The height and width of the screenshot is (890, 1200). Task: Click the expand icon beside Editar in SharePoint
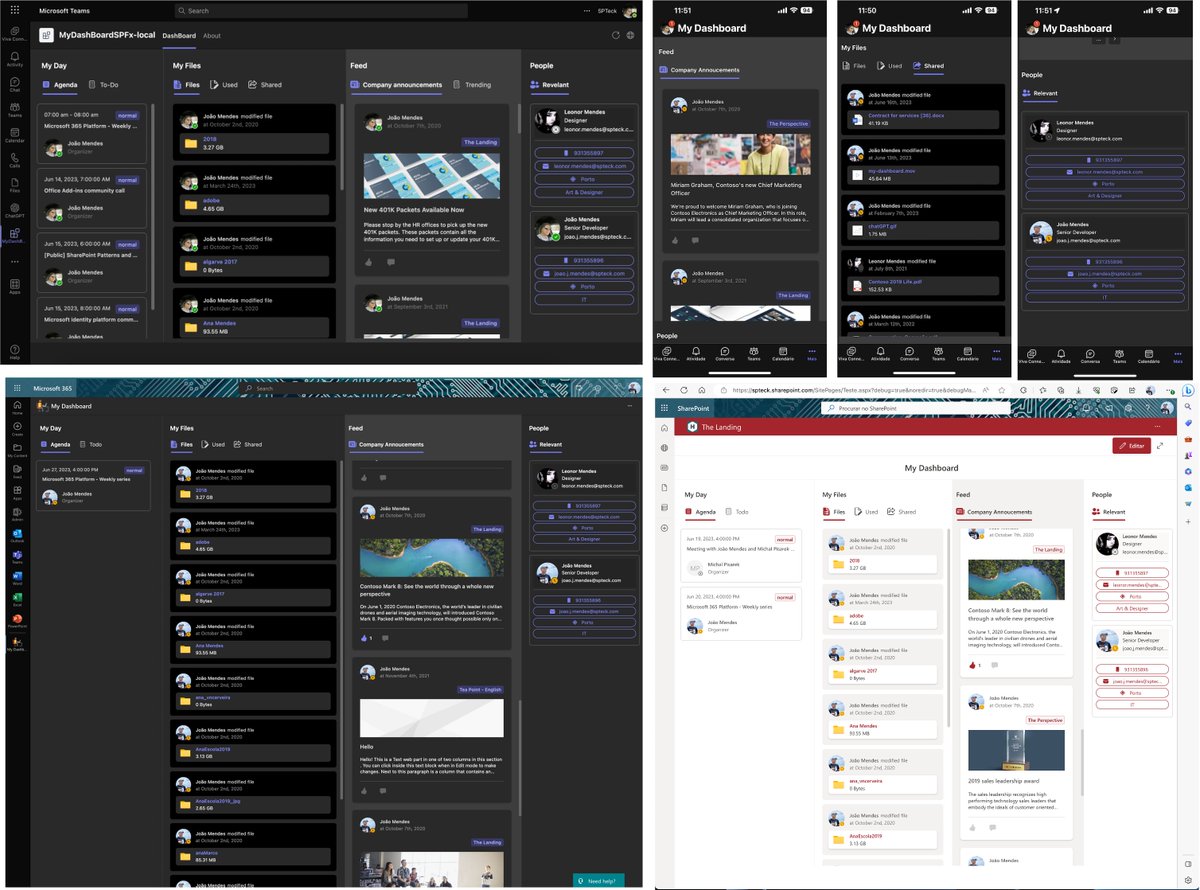1160,446
